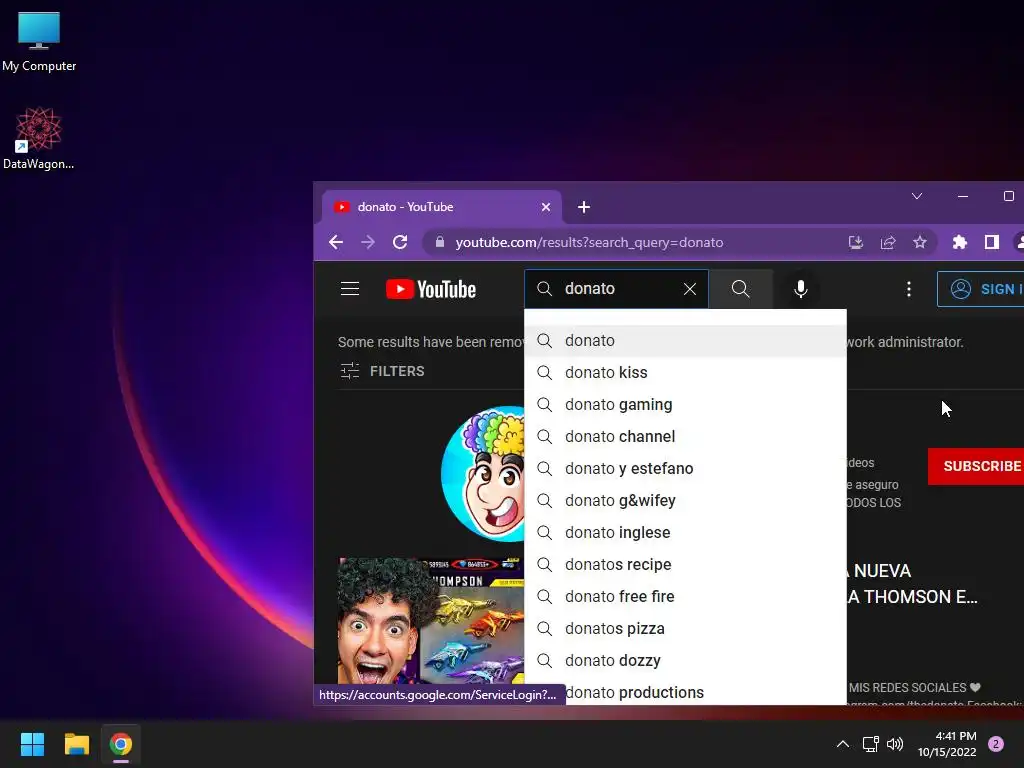The image size is (1024, 768).
Task: Open YouTube settings three-dot menu
Action: [x=908, y=289]
